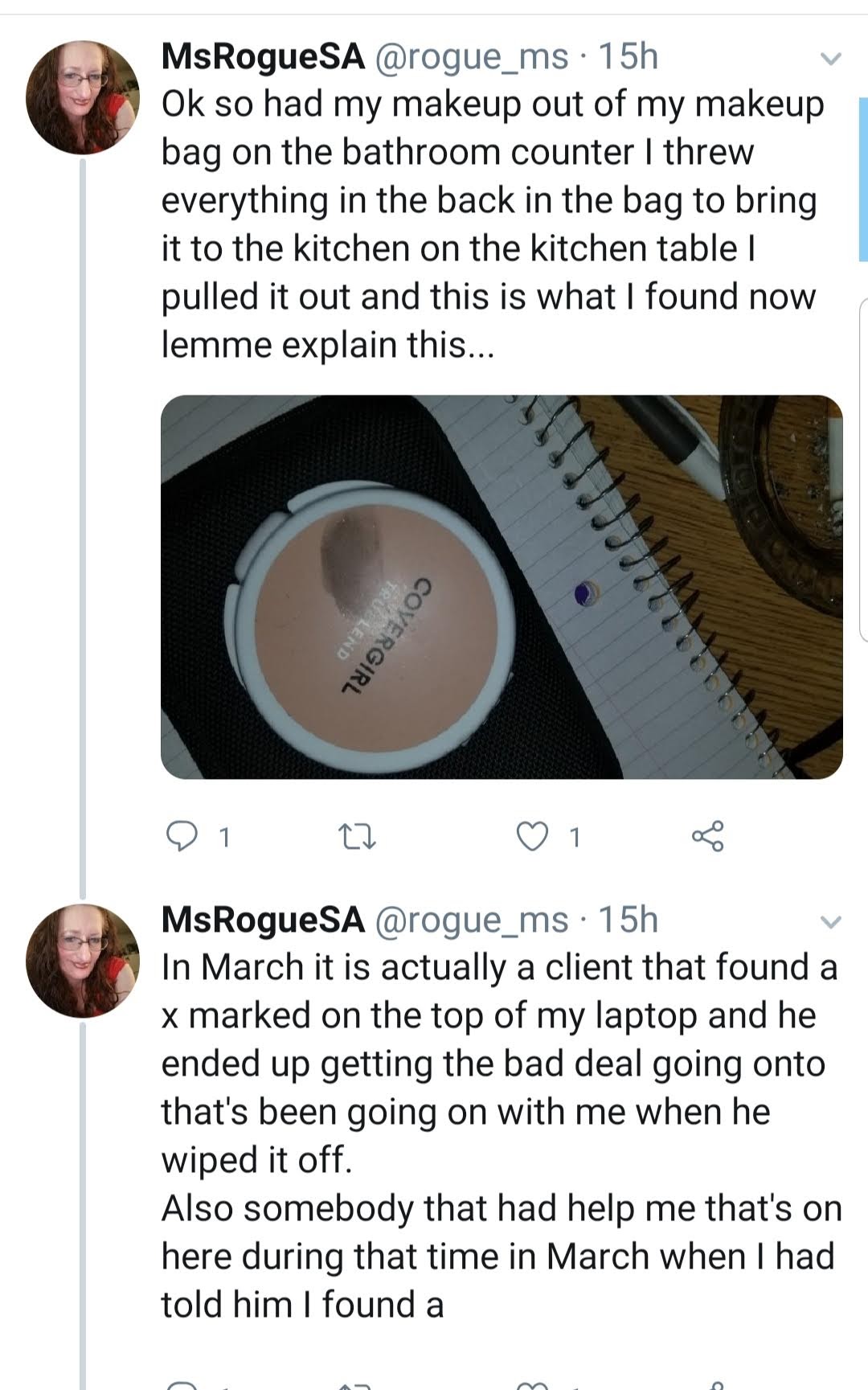Visit the @rogue_ms handle on the first tweet
Viewport: 868px width, 1390px height.
point(472,57)
